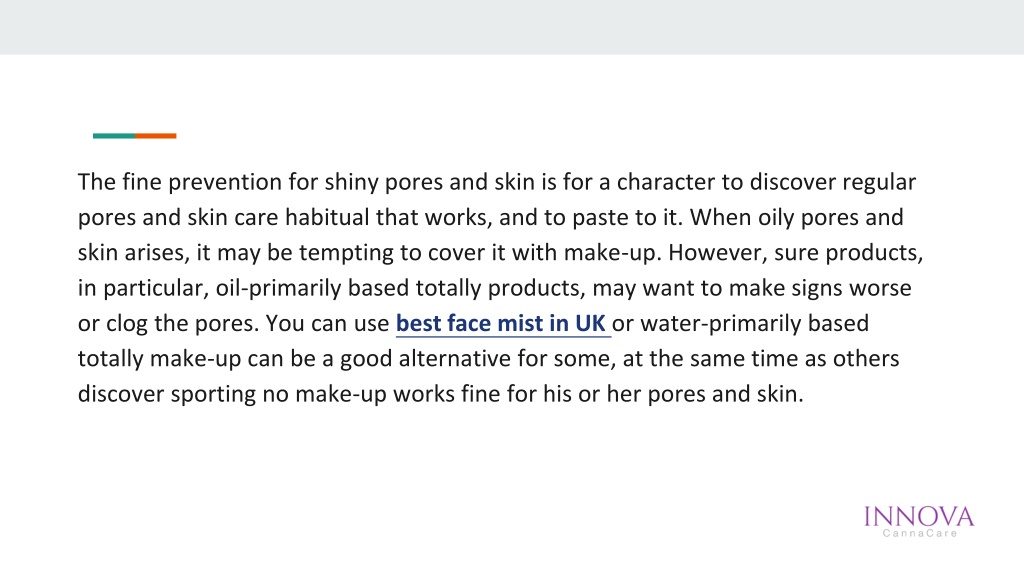Click the orange segment of accent bar
The width and height of the screenshot is (1024, 576).
(x=155, y=136)
